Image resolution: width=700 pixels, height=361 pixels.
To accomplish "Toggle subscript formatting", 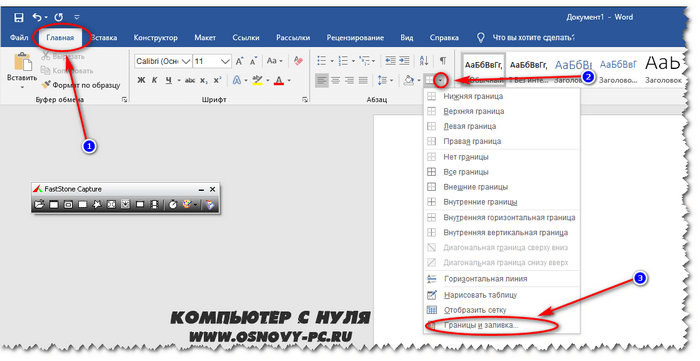I will click(204, 80).
